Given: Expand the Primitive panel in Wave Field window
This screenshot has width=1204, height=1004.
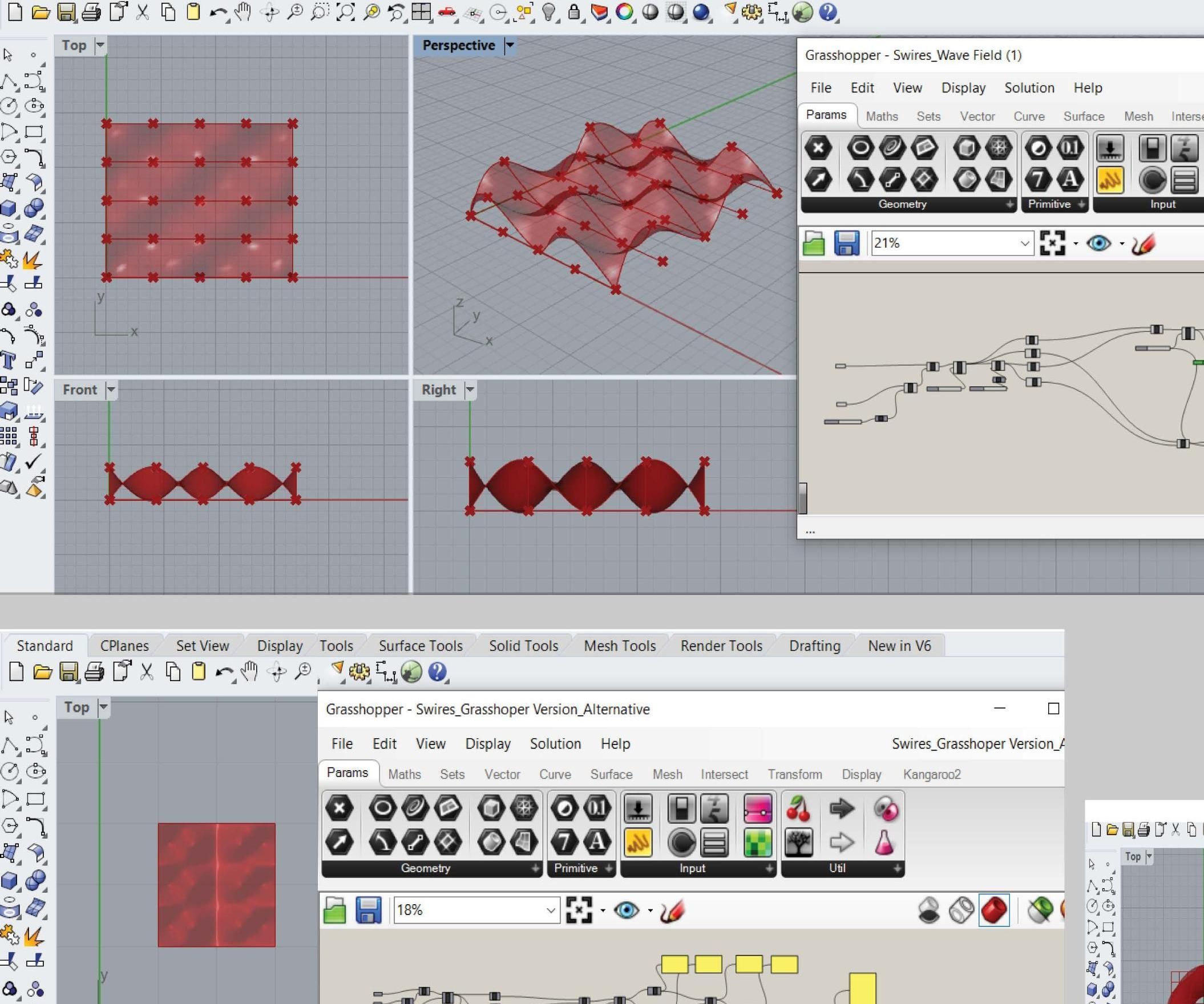Looking at the screenshot, I should pos(1081,205).
